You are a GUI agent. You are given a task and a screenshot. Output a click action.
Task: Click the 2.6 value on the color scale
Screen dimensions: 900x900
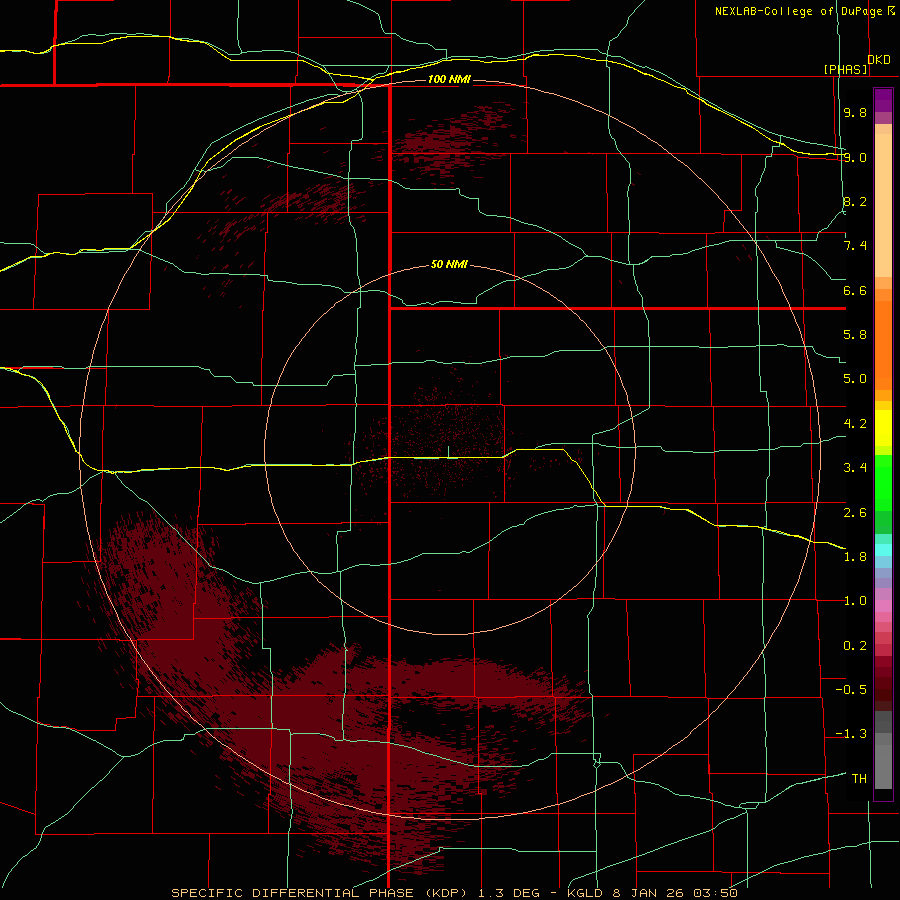tap(855, 512)
